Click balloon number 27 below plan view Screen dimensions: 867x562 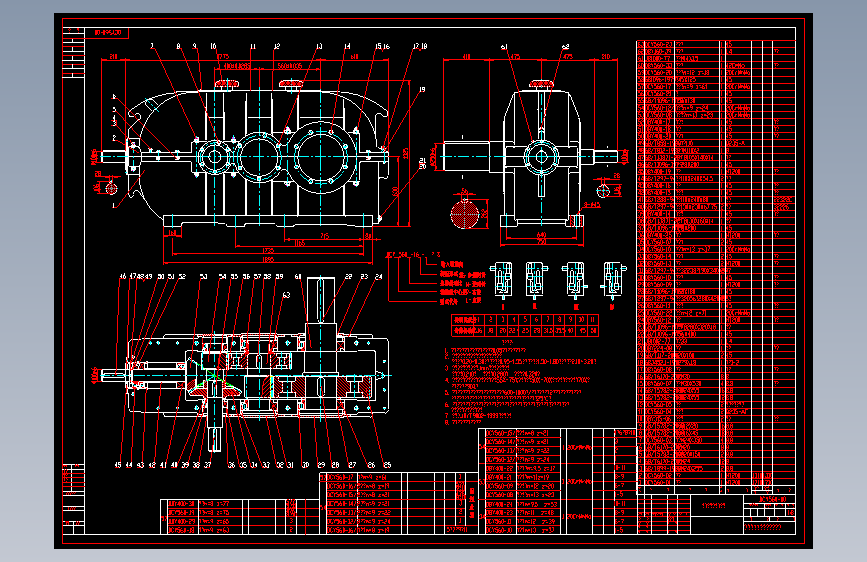(x=352, y=465)
